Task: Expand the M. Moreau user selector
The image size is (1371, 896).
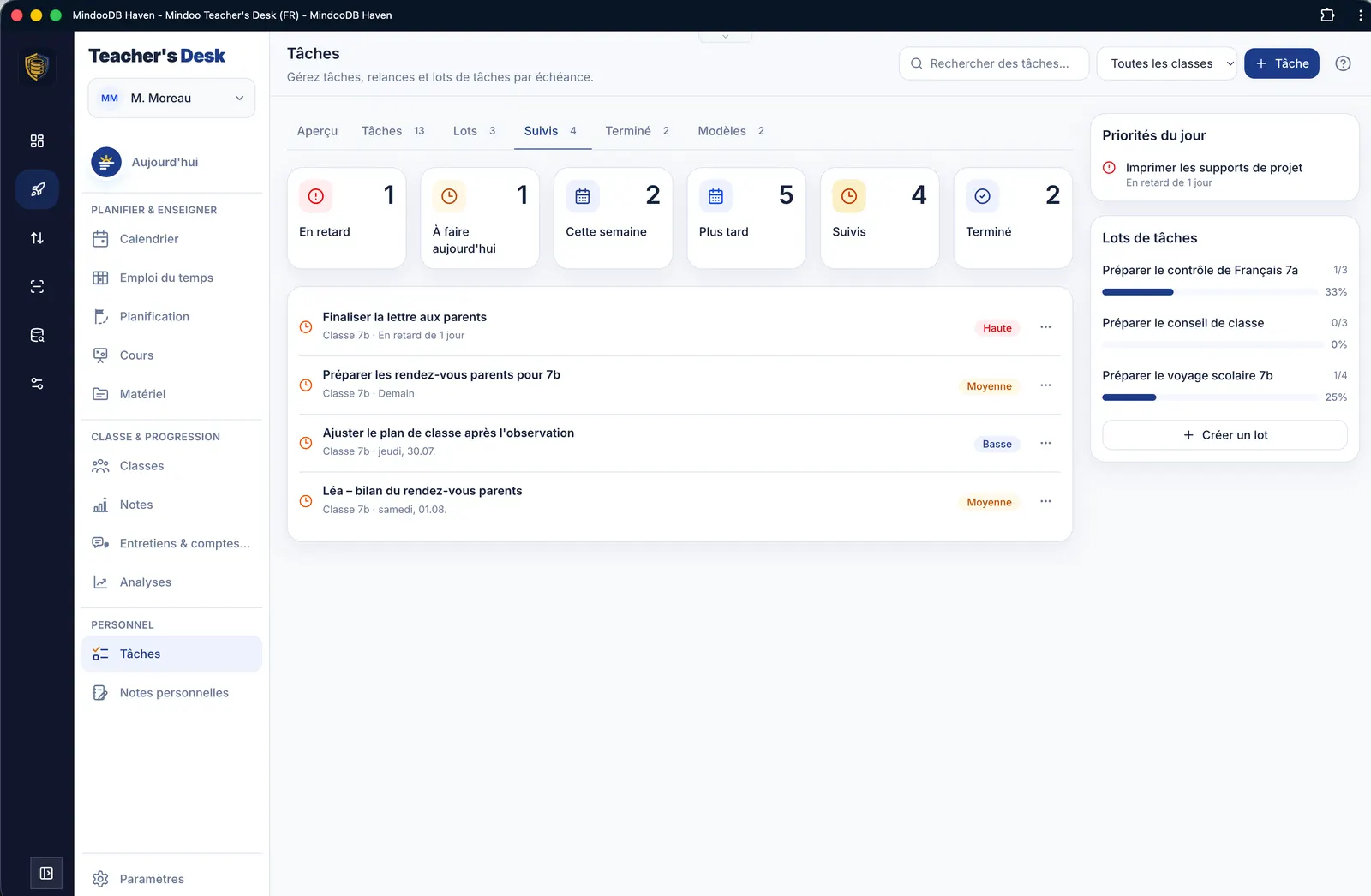Action: tap(171, 98)
